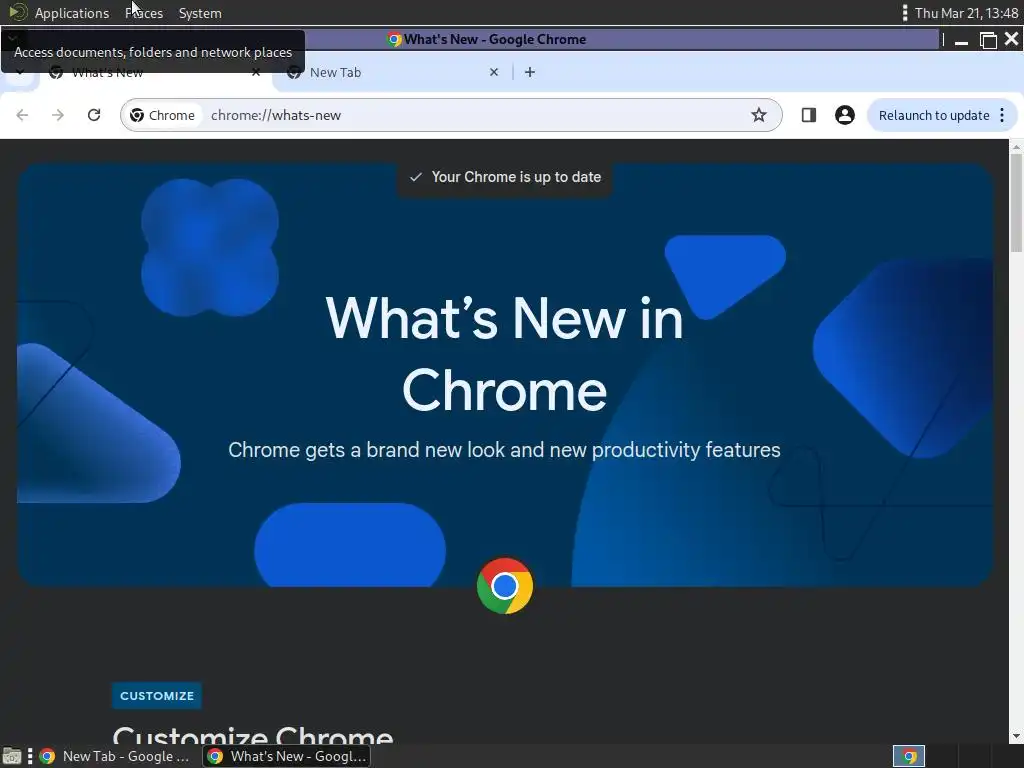Click the show desktop icon in taskbar

coord(12,757)
